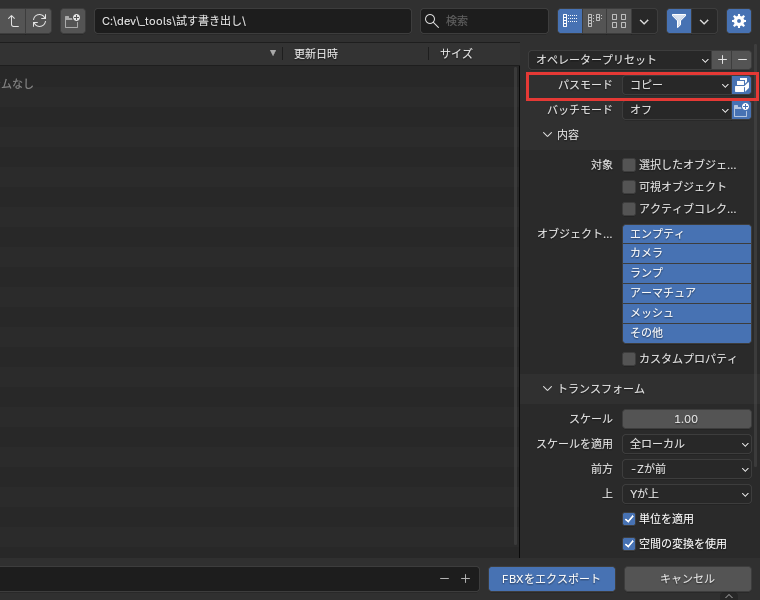Switch to thumbnail display mode
Image resolution: width=760 pixels, height=600 pixels.
pos(619,21)
